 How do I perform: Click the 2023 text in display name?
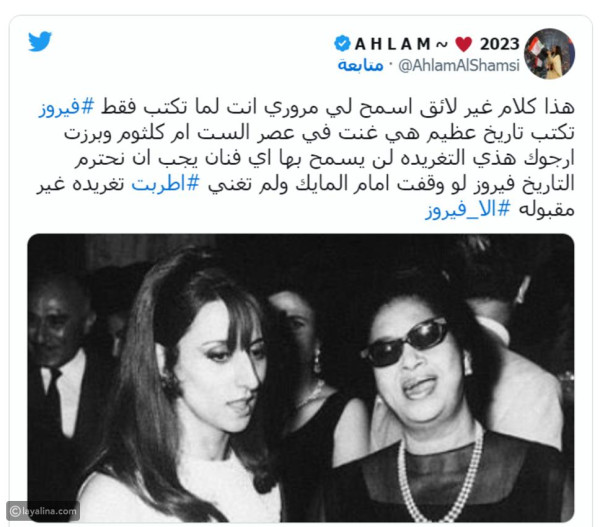click(499, 44)
